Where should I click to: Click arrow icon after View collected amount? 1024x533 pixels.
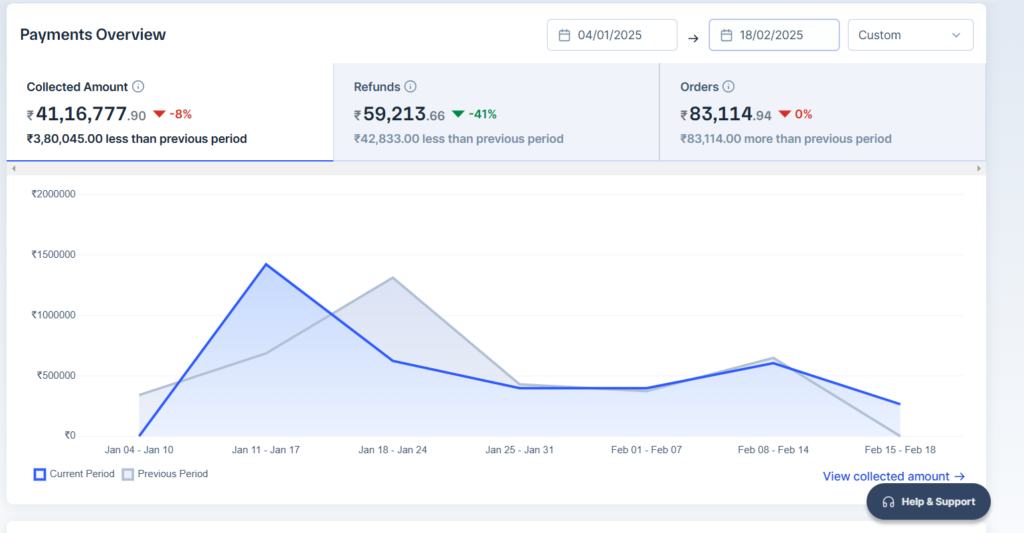coord(960,477)
